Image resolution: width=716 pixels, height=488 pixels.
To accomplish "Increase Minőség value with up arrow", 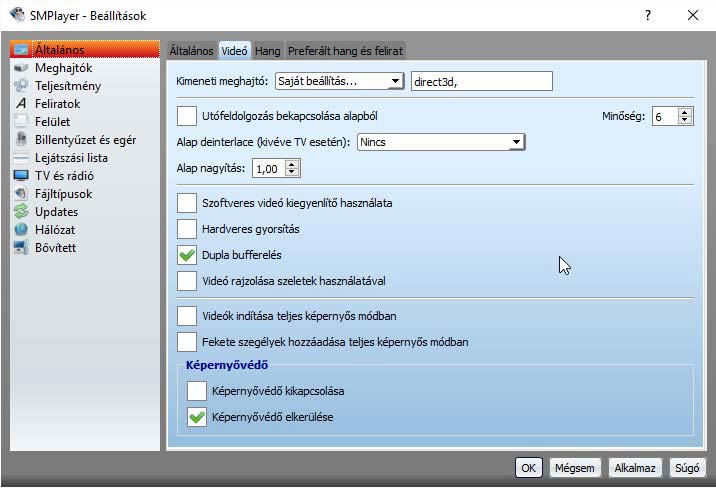I will 684,112.
